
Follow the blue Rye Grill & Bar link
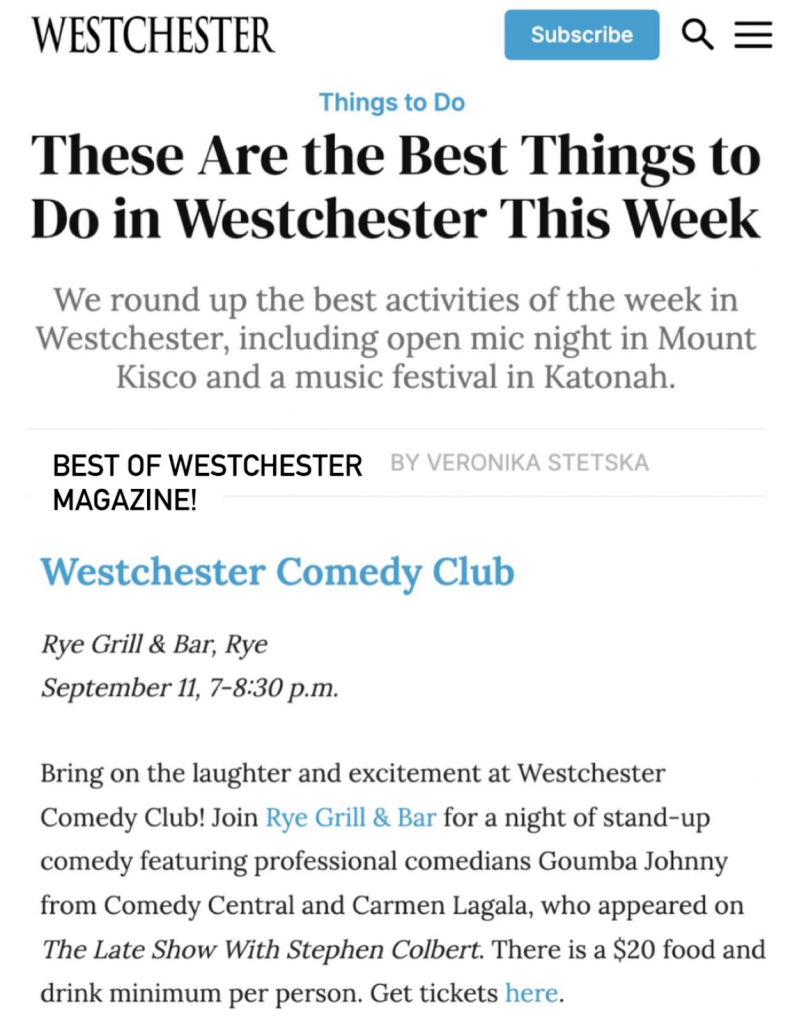point(350,818)
